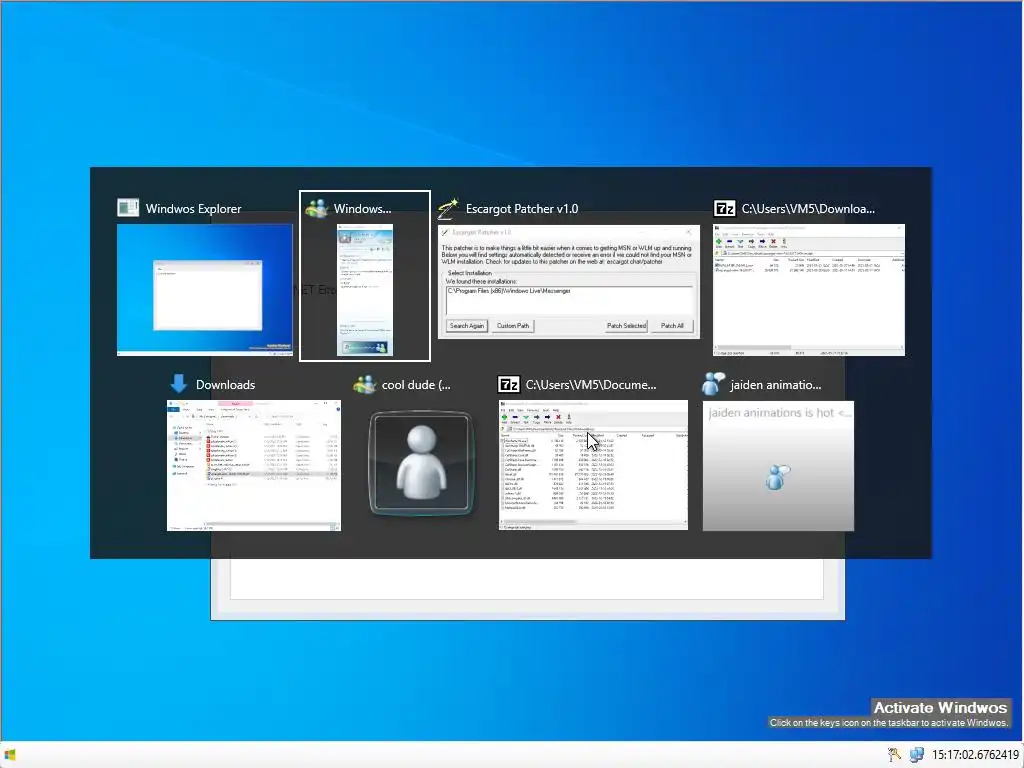Viewport: 1024px width, 768px height.
Task: Switch to the Escargot Patcher v1.0 preview
Action: [x=568, y=282]
